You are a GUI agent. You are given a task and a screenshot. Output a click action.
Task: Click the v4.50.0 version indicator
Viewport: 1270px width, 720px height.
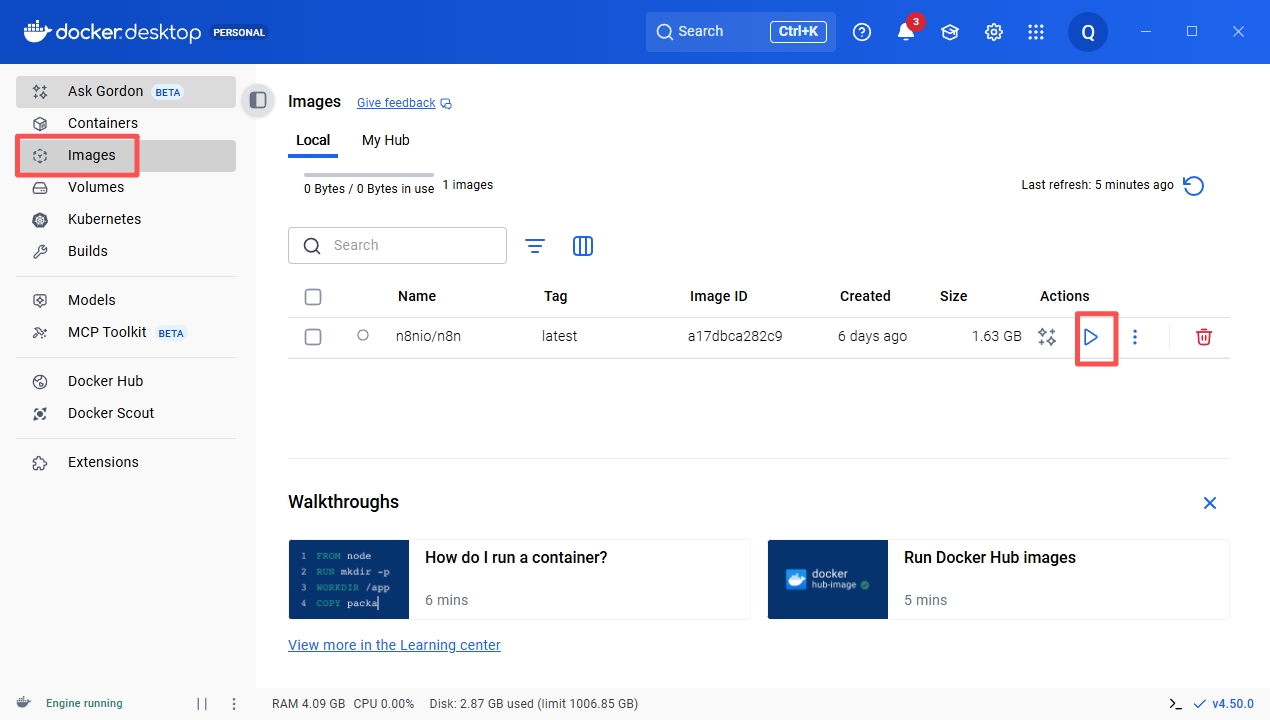(1224, 704)
